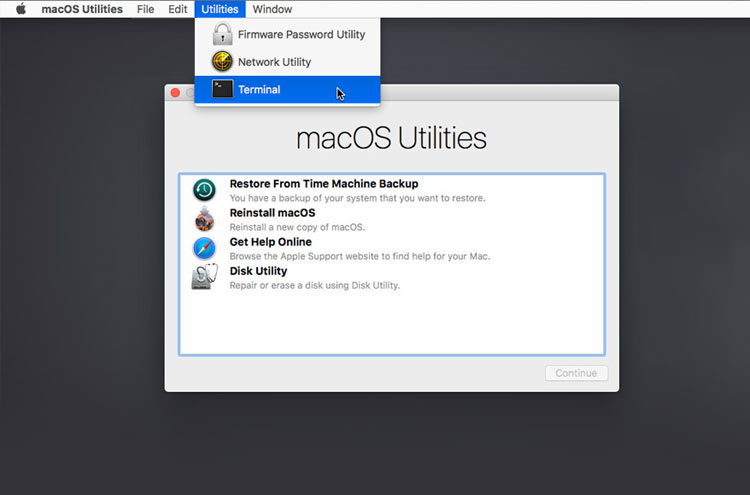Image resolution: width=750 pixels, height=495 pixels.
Task: Open the macOS Utilities application menu
Action: pyautogui.click(x=82, y=9)
